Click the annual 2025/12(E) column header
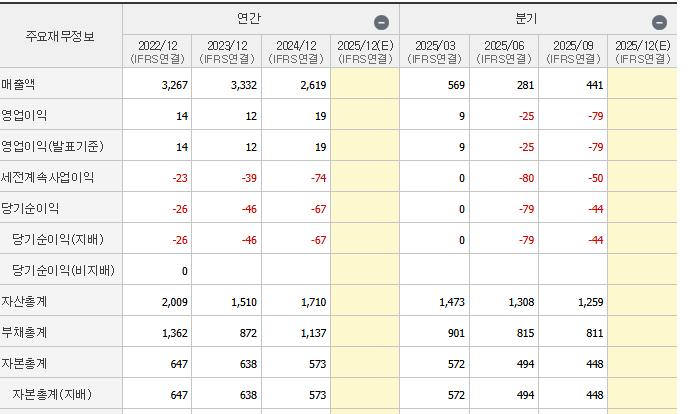 366,52
